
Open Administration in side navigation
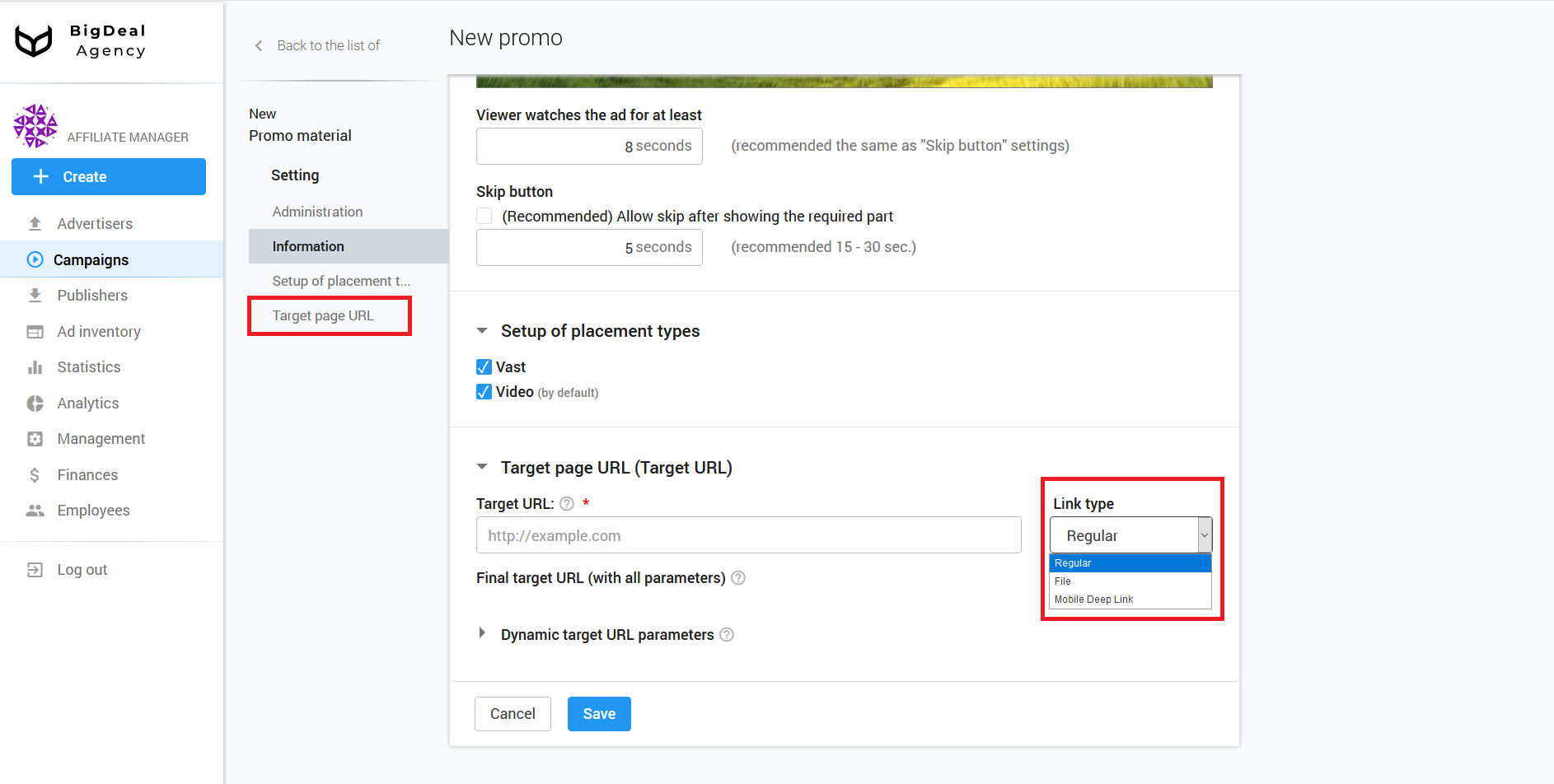[x=317, y=212]
